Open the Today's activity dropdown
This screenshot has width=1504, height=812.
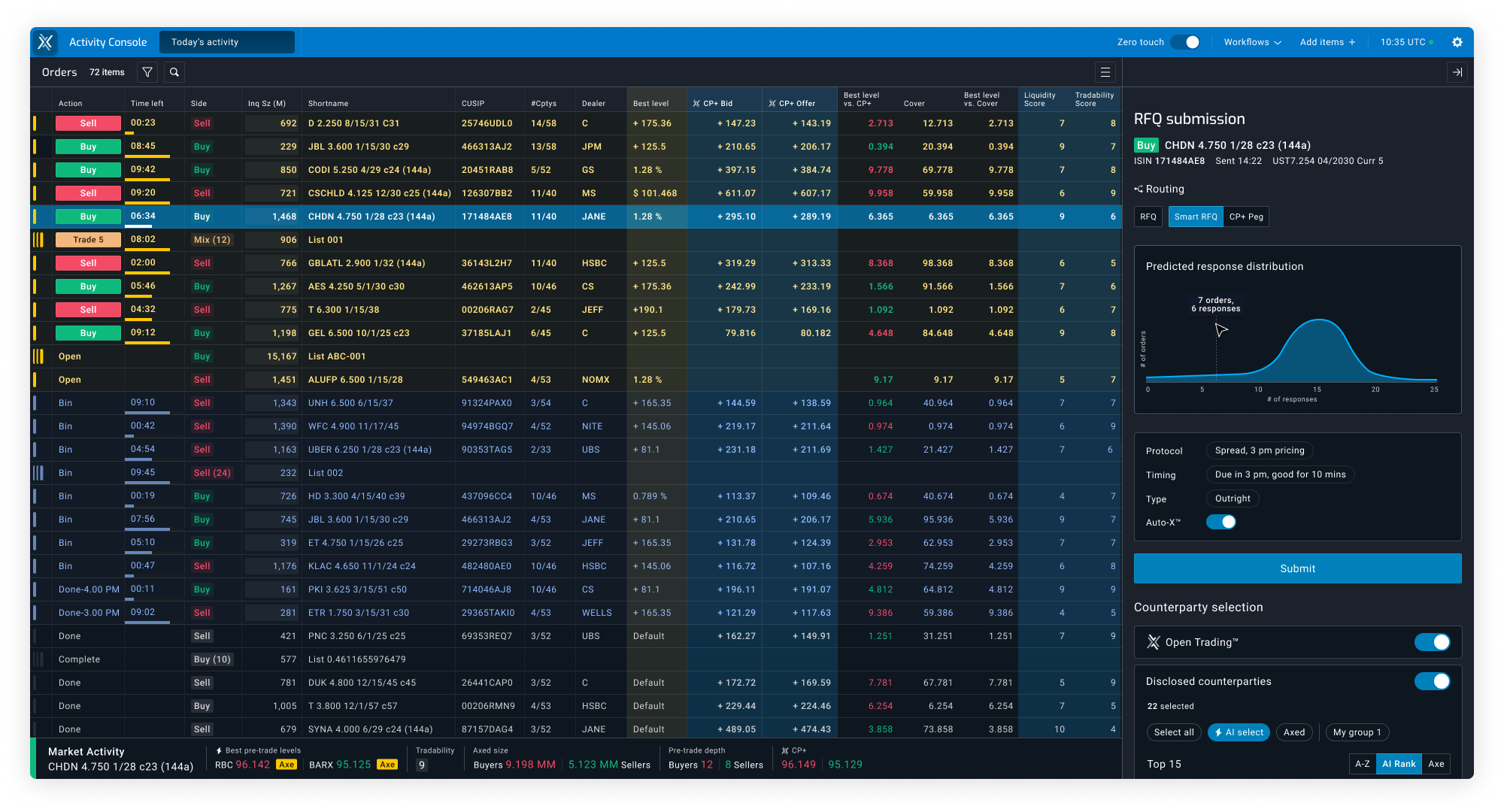click(227, 42)
